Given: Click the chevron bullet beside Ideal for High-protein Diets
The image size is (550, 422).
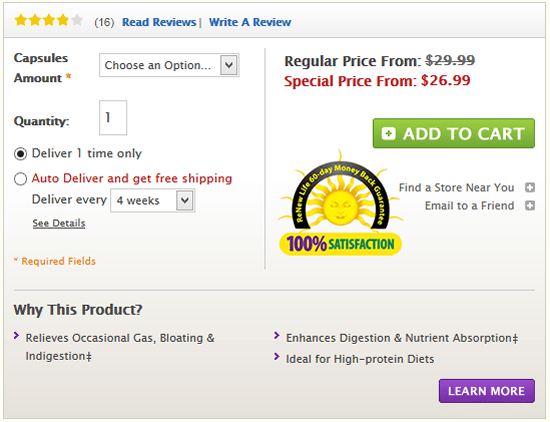Looking at the screenshot, I should pos(276,356).
